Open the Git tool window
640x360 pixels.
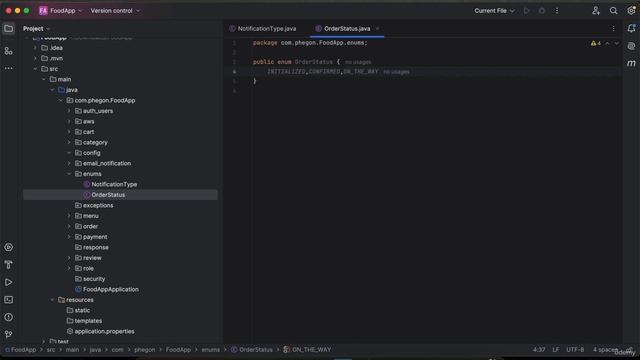[x=9, y=334]
